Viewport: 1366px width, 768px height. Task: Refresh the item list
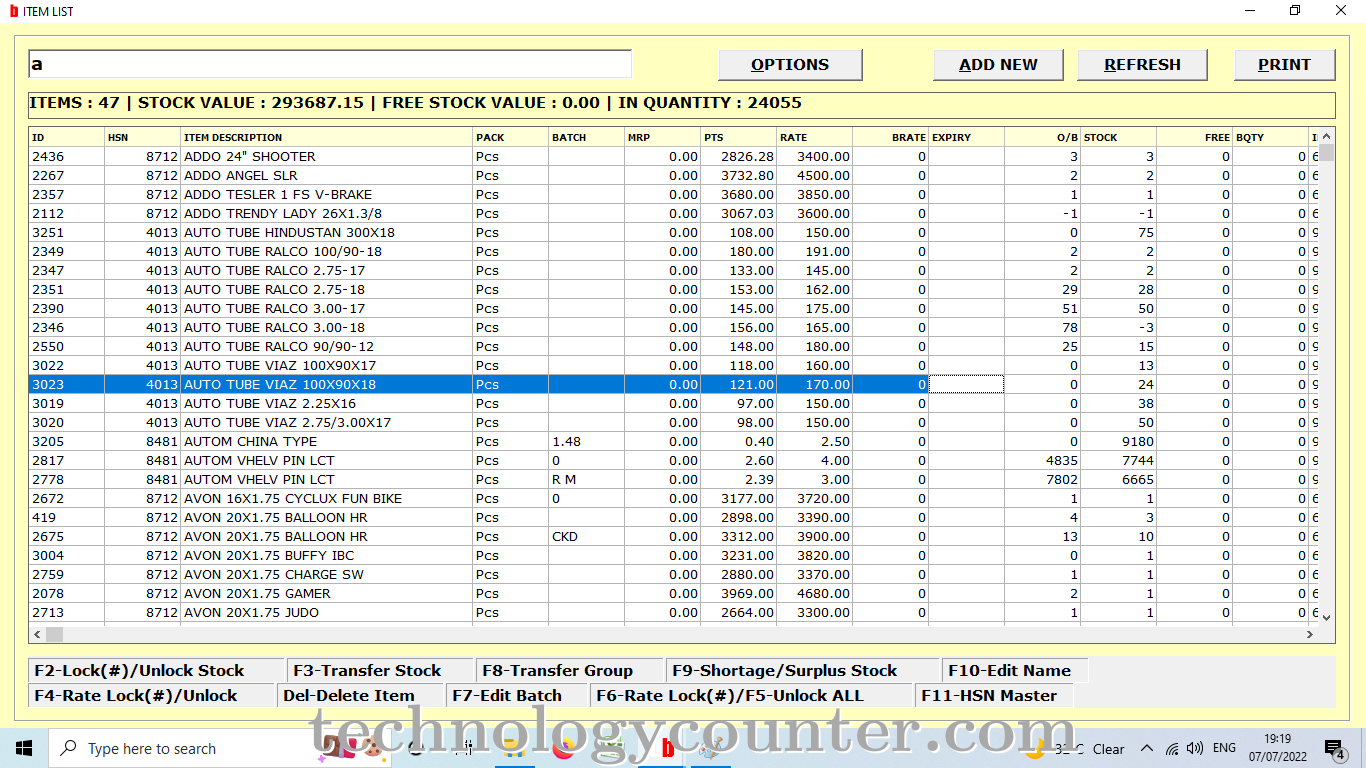1142,64
